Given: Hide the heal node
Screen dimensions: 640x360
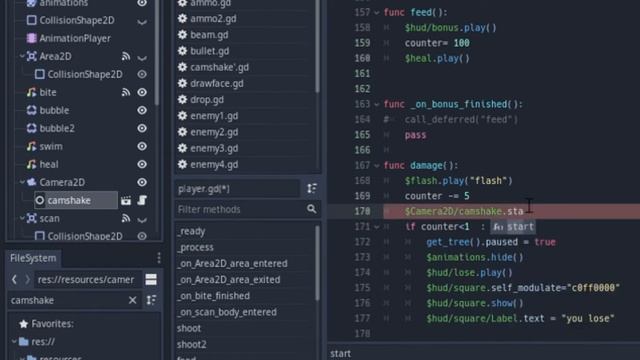Looking at the screenshot, I should (142, 164).
